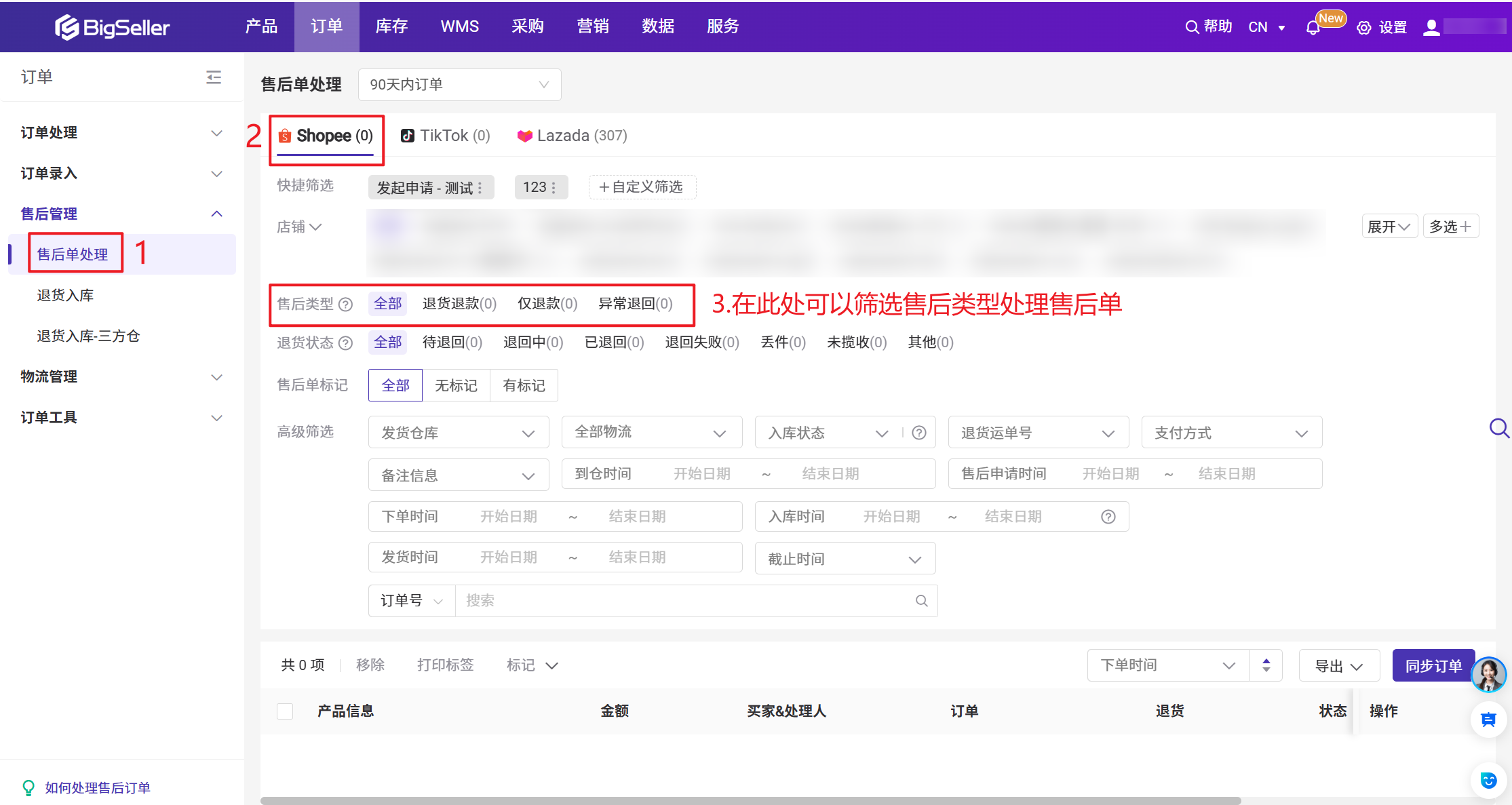This screenshot has width=1512, height=805.
Task: Open the 采购 top menu
Action: pyautogui.click(x=527, y=26)
